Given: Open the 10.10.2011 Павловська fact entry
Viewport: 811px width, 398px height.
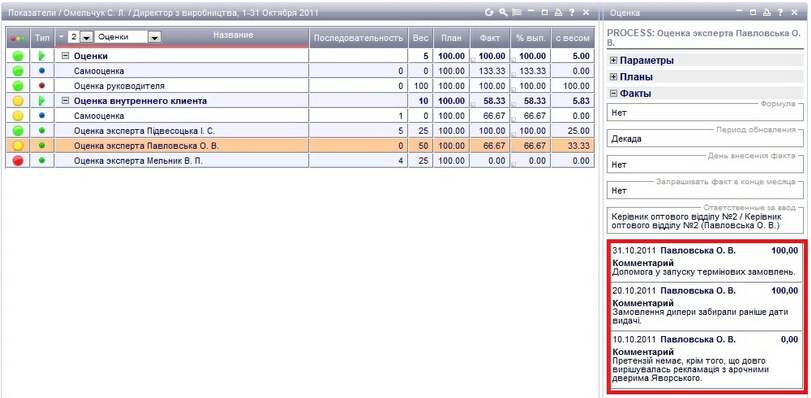Looking at the screenshot, I should tap(705, 360).
